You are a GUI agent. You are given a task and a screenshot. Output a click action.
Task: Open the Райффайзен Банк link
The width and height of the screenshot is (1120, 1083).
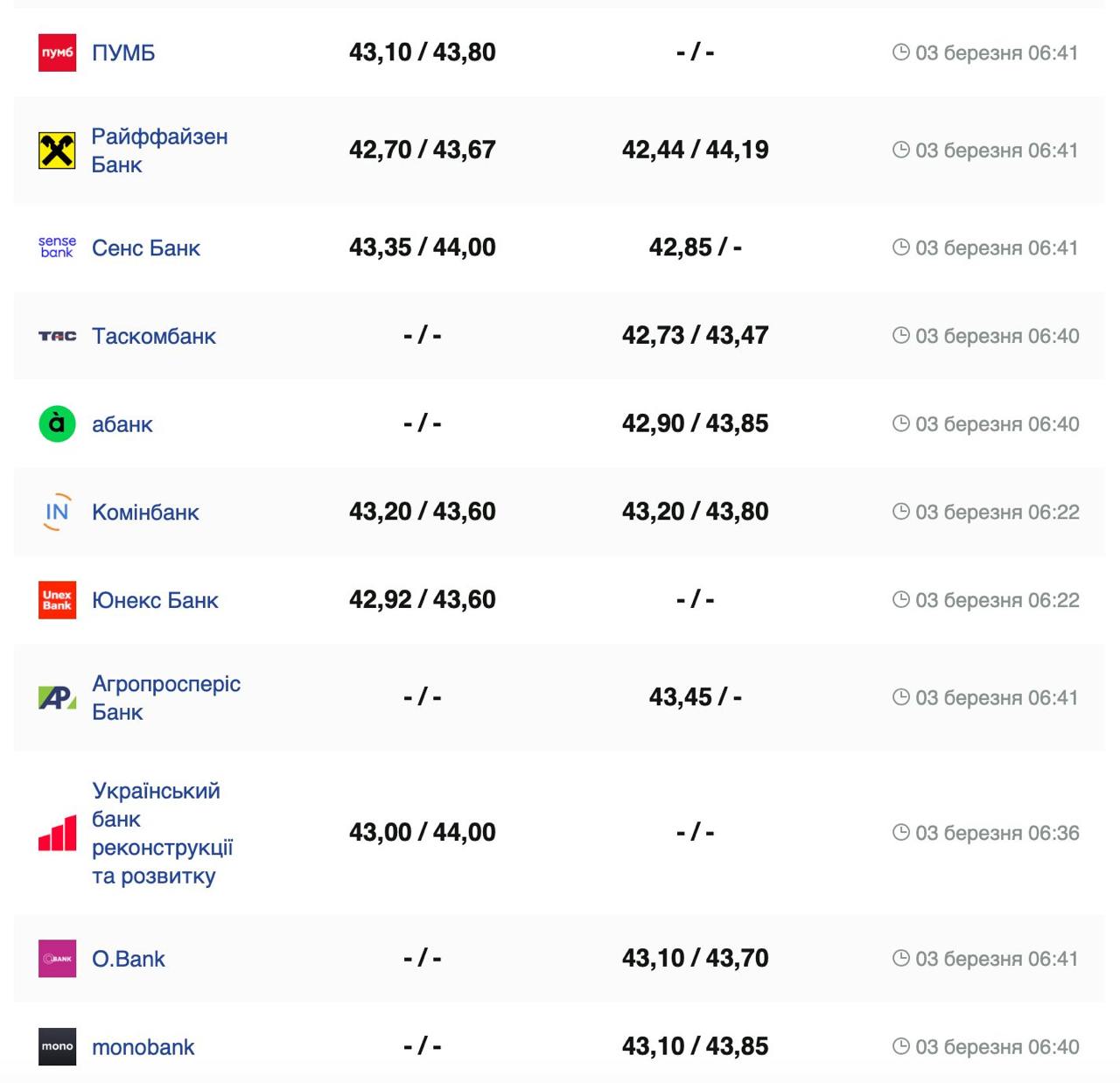coord(159,150)
